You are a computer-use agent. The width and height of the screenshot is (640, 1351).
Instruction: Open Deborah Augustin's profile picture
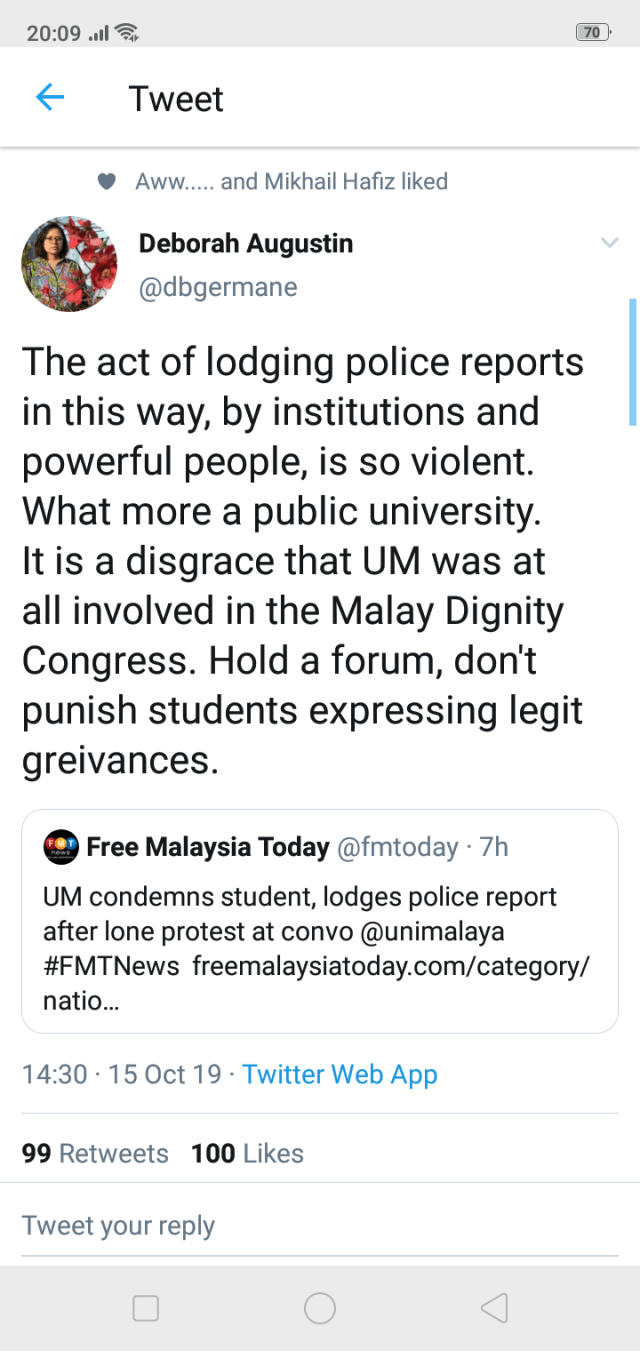[x=69, y=264]
